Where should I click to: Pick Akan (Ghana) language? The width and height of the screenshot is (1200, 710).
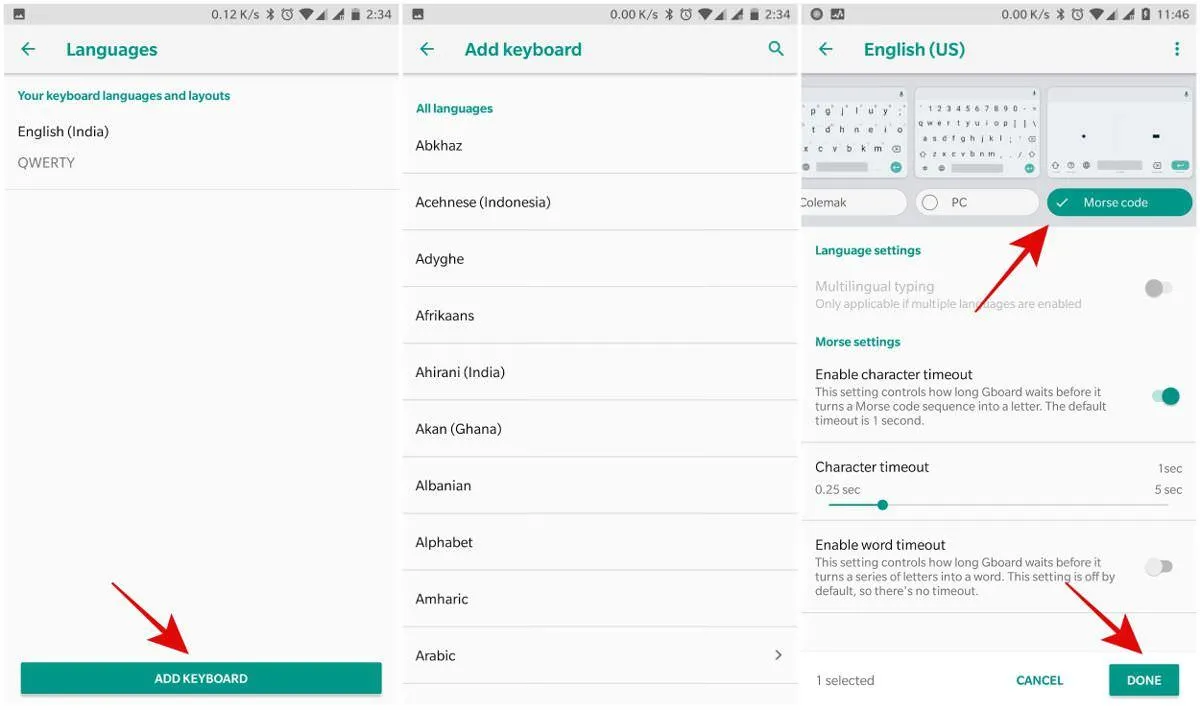(600, 429)
